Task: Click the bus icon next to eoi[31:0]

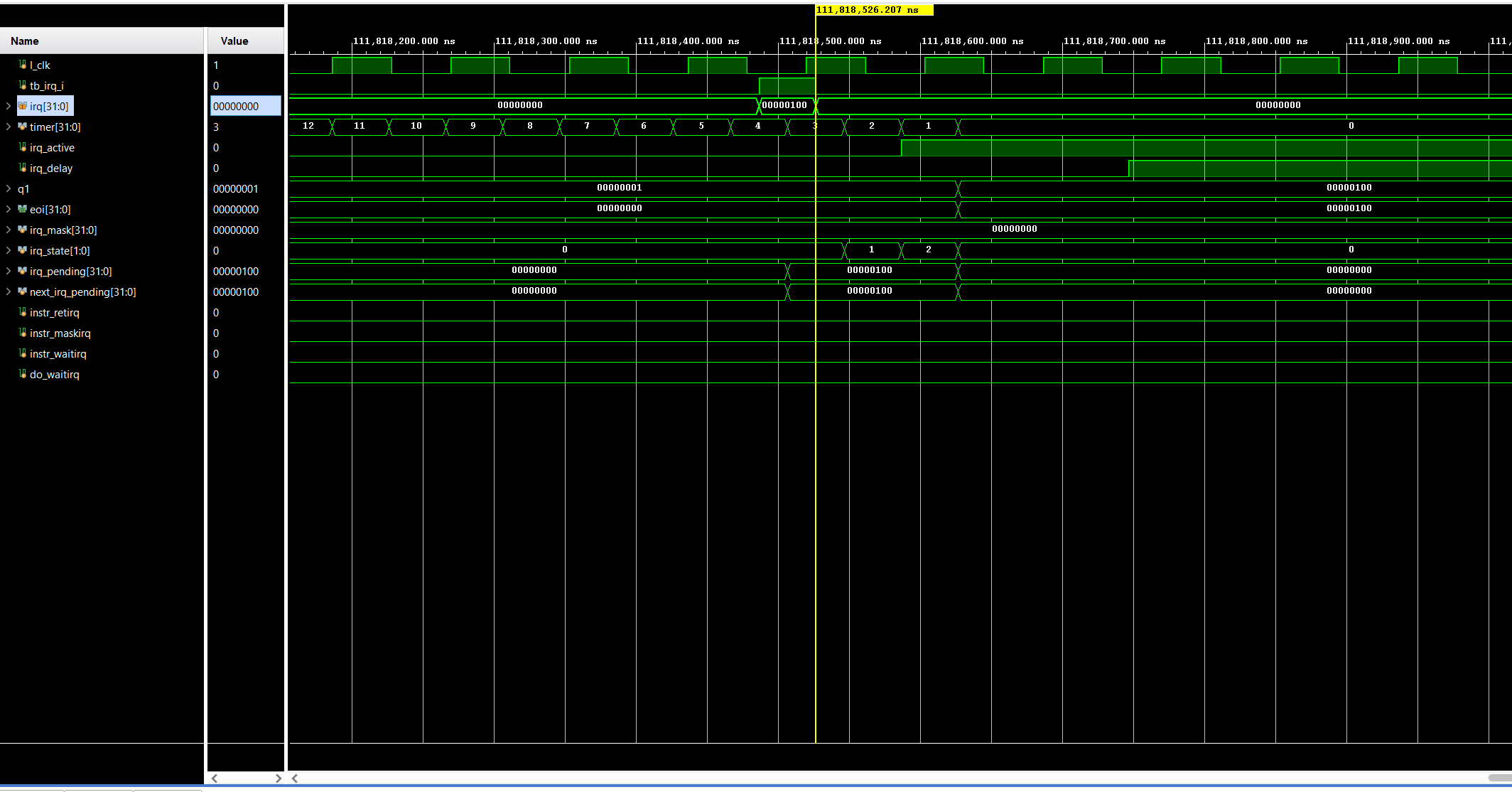Action: point(23,209)
